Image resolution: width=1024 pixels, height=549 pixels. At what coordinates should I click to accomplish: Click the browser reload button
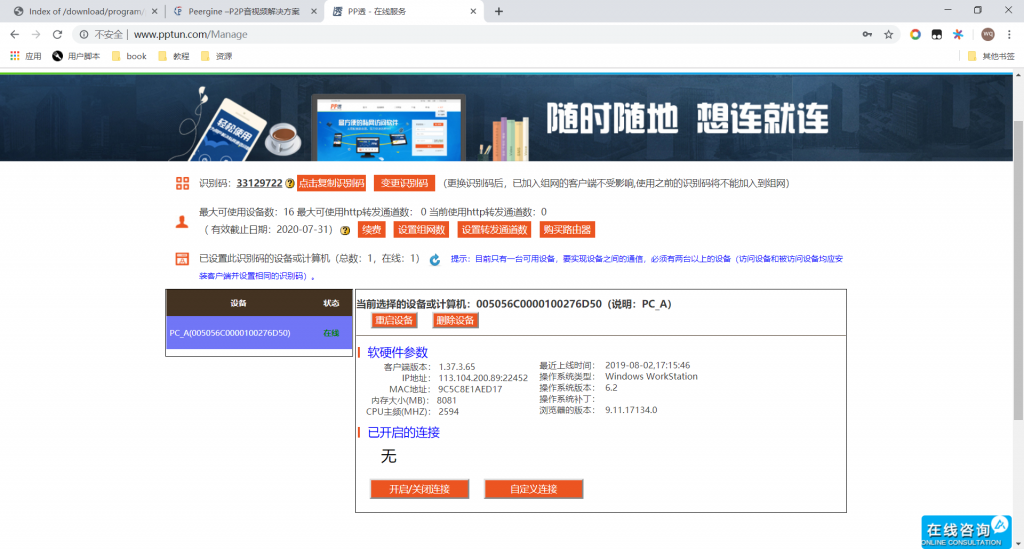coord(57,34)
